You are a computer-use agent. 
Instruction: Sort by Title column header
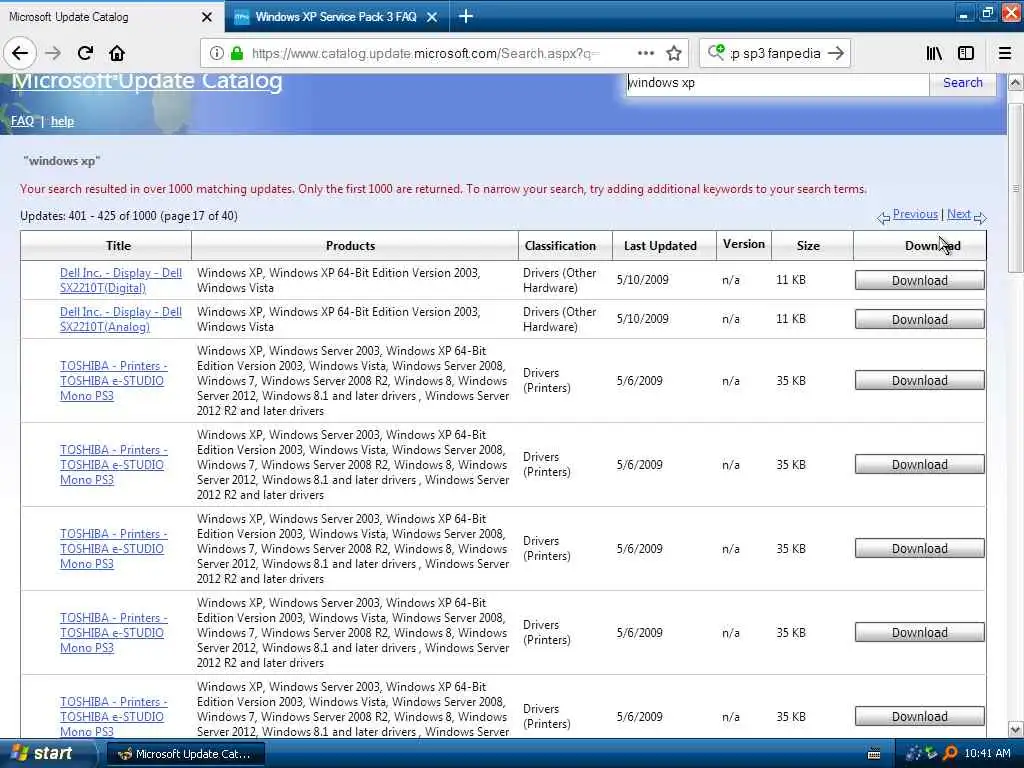click(118, 246)
